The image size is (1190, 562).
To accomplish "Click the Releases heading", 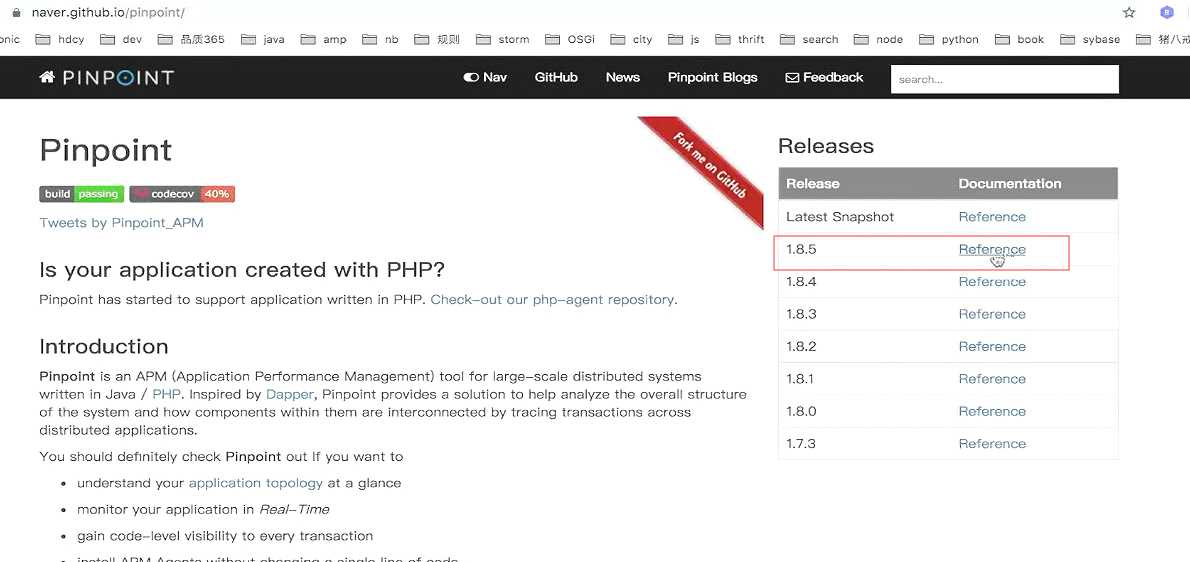I will [826, 146].
